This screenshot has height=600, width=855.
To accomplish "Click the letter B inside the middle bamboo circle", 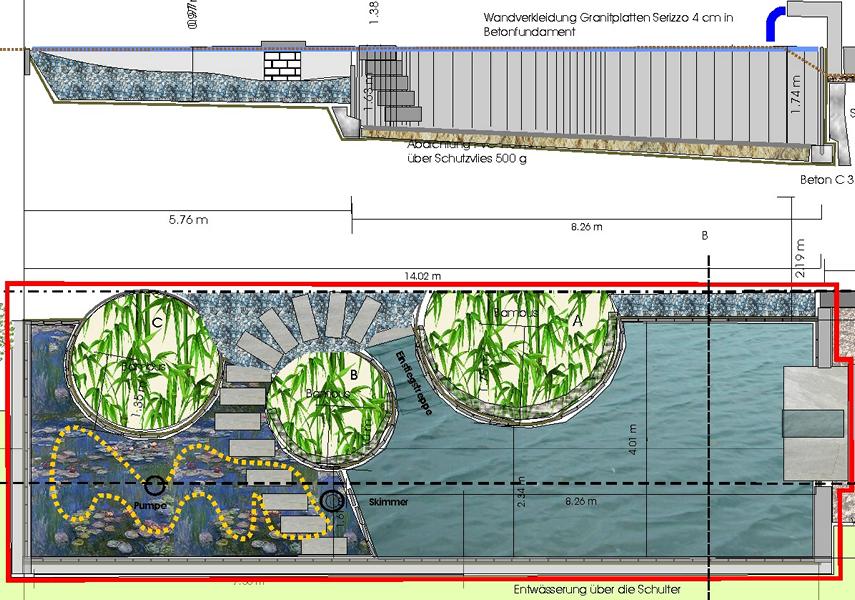I will click(x=354, y=375).
